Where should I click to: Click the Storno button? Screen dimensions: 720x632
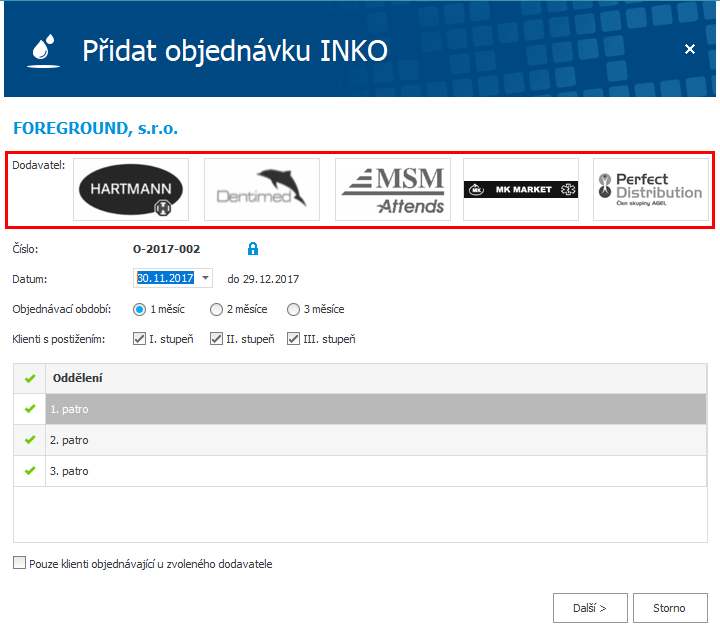[x=670, y=608]
